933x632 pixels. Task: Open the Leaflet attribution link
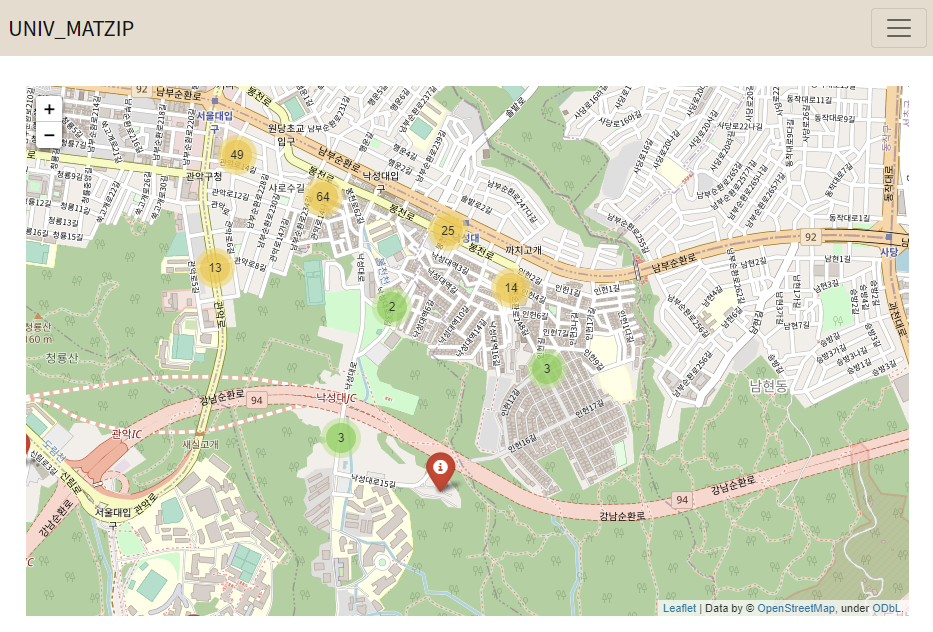(x=679, y=608)
